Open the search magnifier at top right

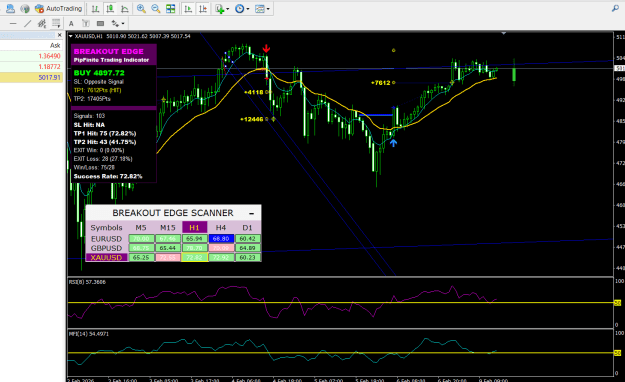(615, 8)
